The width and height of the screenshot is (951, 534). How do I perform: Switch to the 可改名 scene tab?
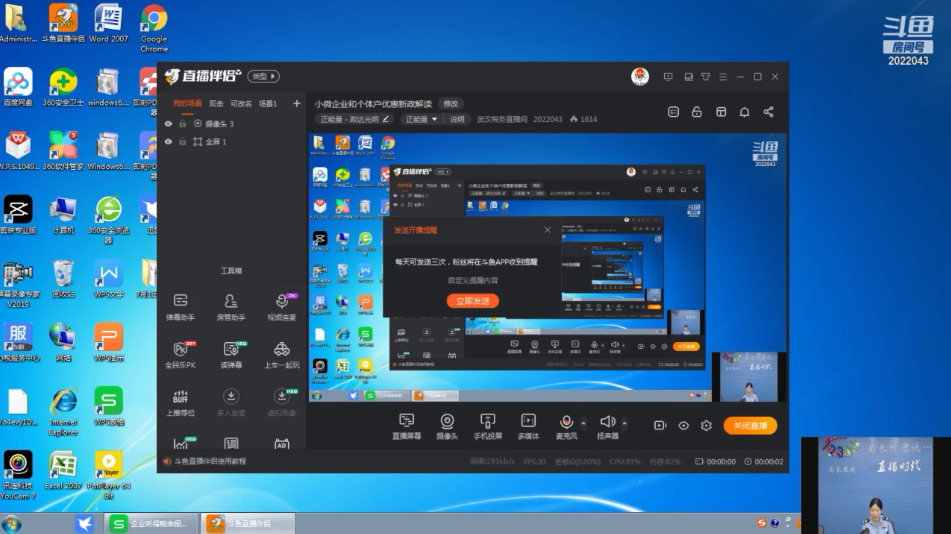(x=241, y=103)
